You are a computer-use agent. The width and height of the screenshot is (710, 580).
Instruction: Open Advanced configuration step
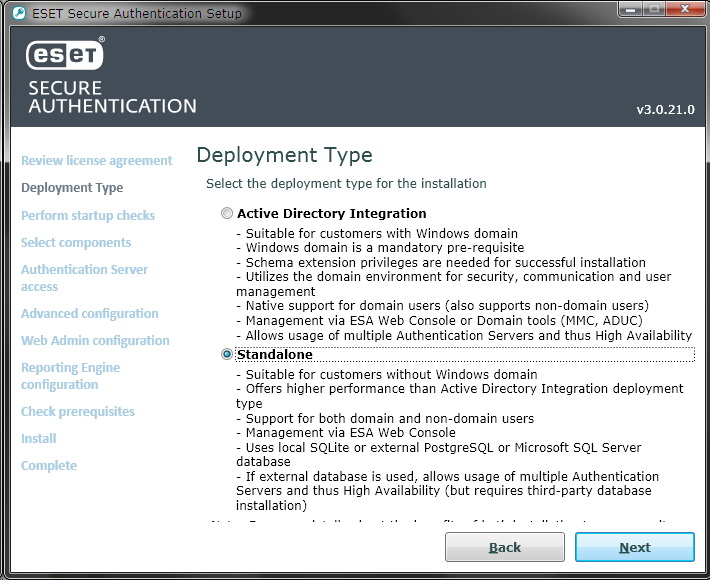tap(89, 313)
